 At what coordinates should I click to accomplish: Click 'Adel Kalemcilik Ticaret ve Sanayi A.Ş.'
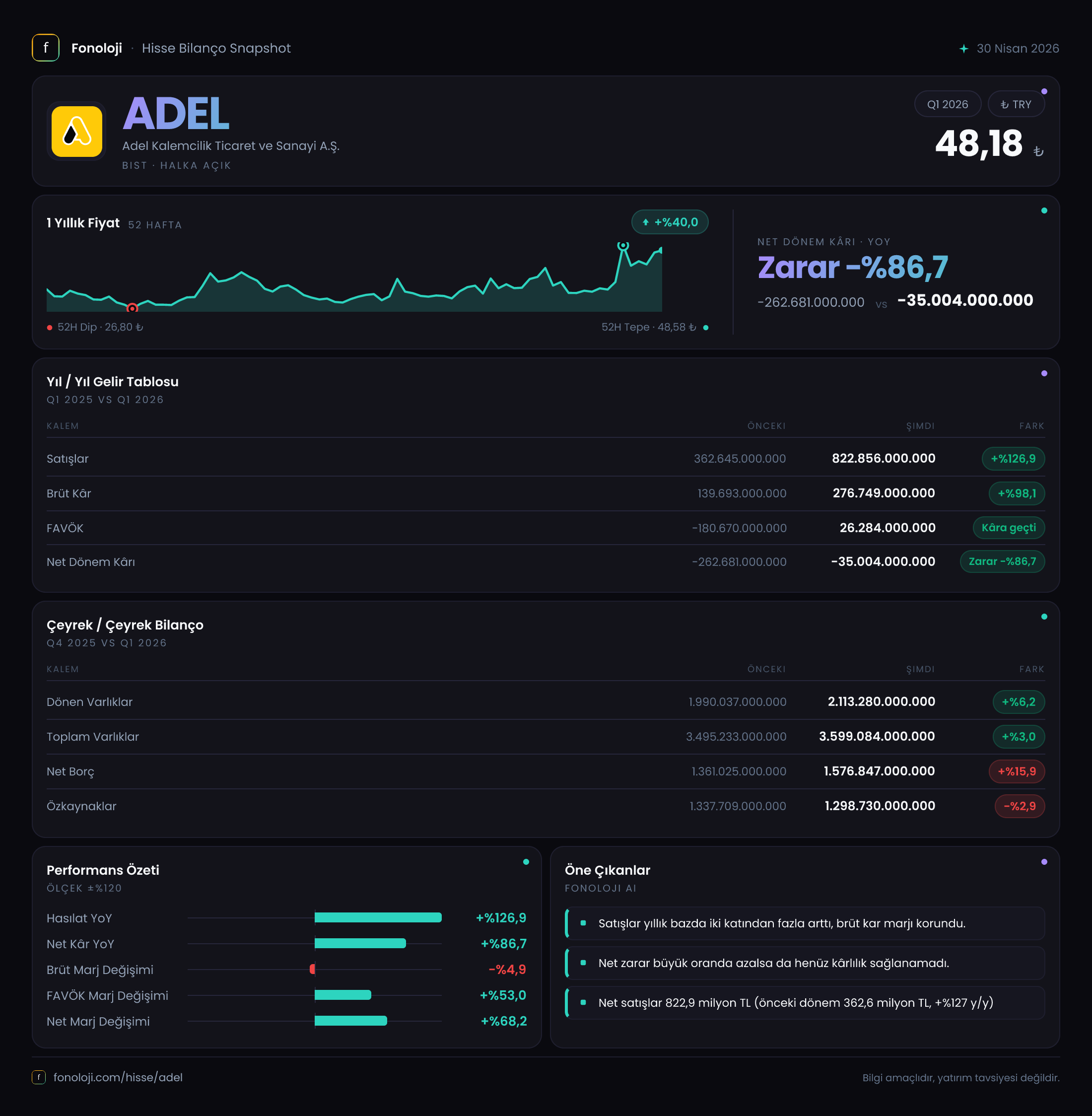[x=230, y=145]
